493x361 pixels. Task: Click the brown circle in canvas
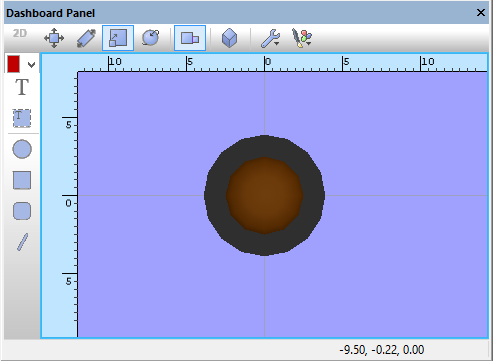[x=264, y=195]
